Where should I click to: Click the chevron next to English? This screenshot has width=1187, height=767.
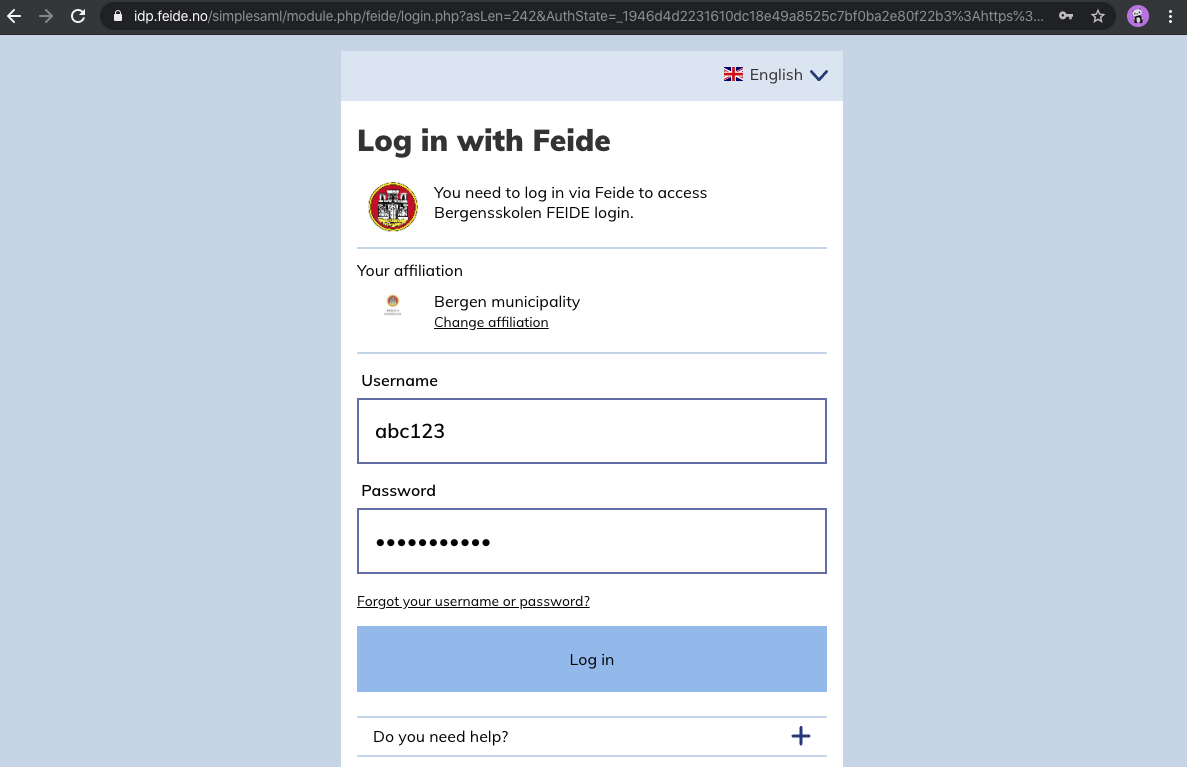pyautogui.click(x=819, y=75)
